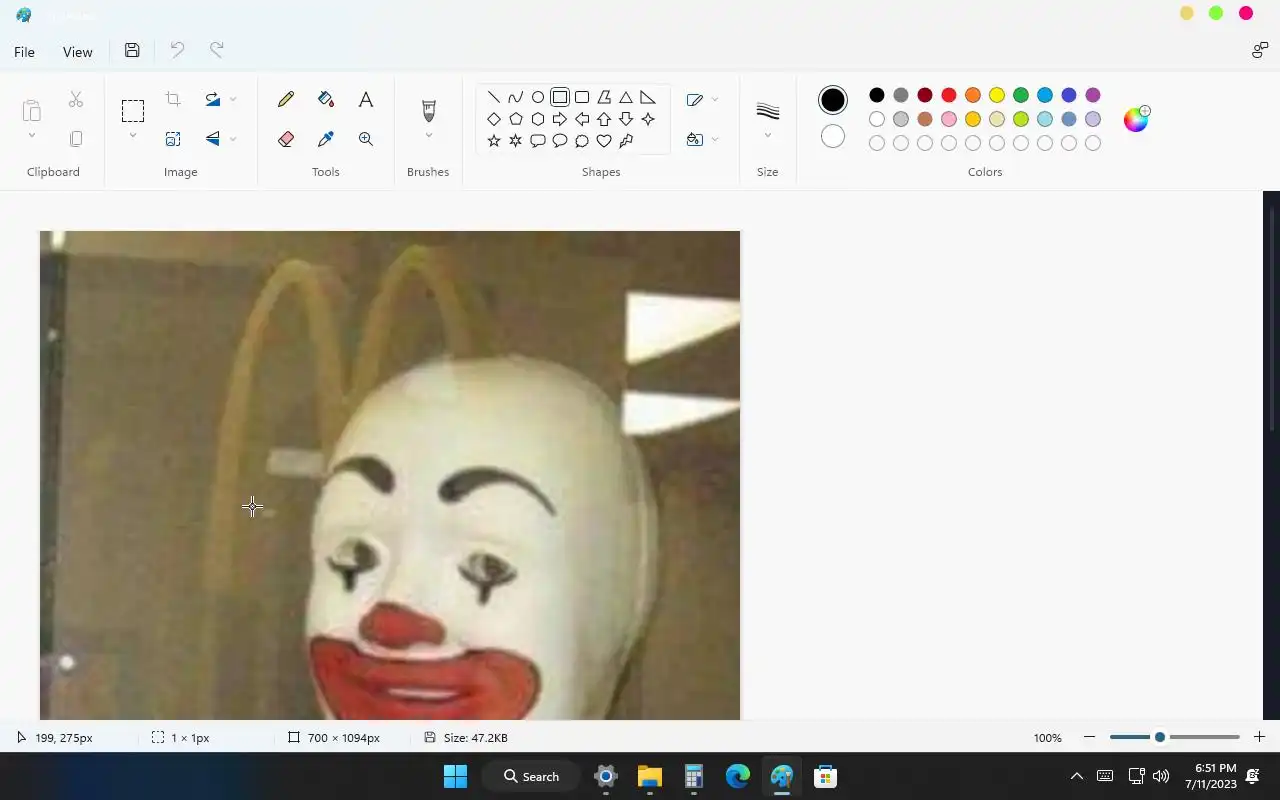The image size is (1280, 800).
Task: Select the Eraser tool
Action: [x=286, y=139]
